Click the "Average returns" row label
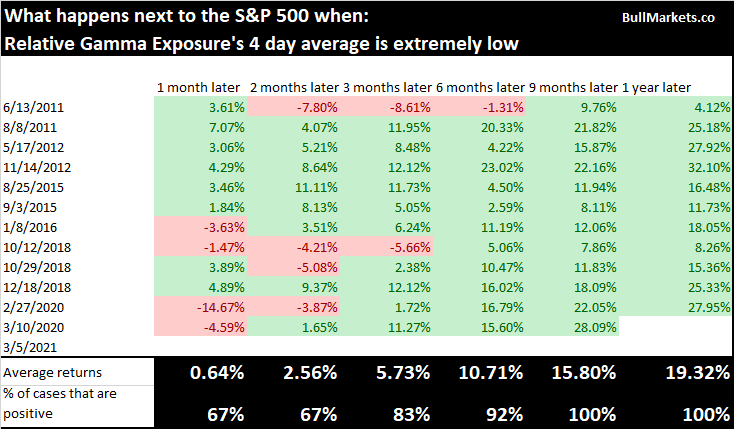The width and height of the screenshot is (734, 429). [46, 373]
